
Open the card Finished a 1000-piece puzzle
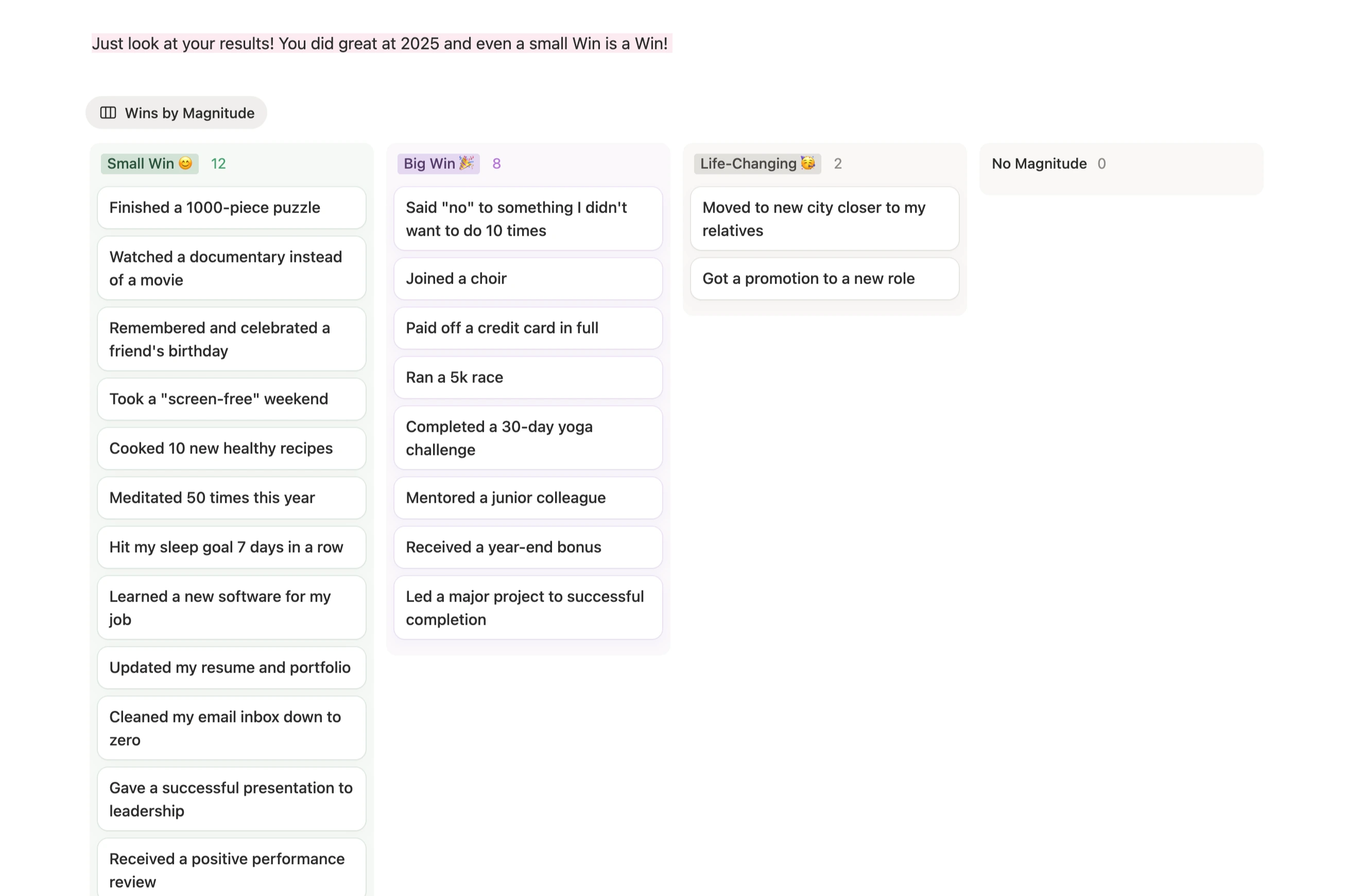(x=231, y=207)
